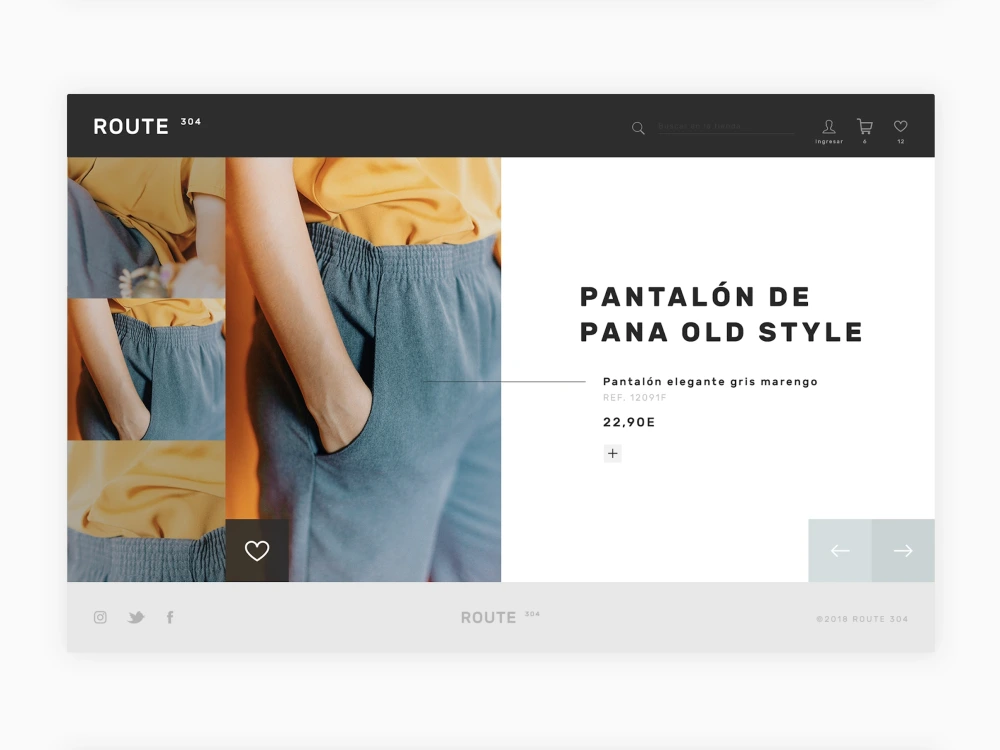The height and width of the screenshot is (750, 1000).
Task: Open the Instagram footer icon
Action: tap(100, 617)
